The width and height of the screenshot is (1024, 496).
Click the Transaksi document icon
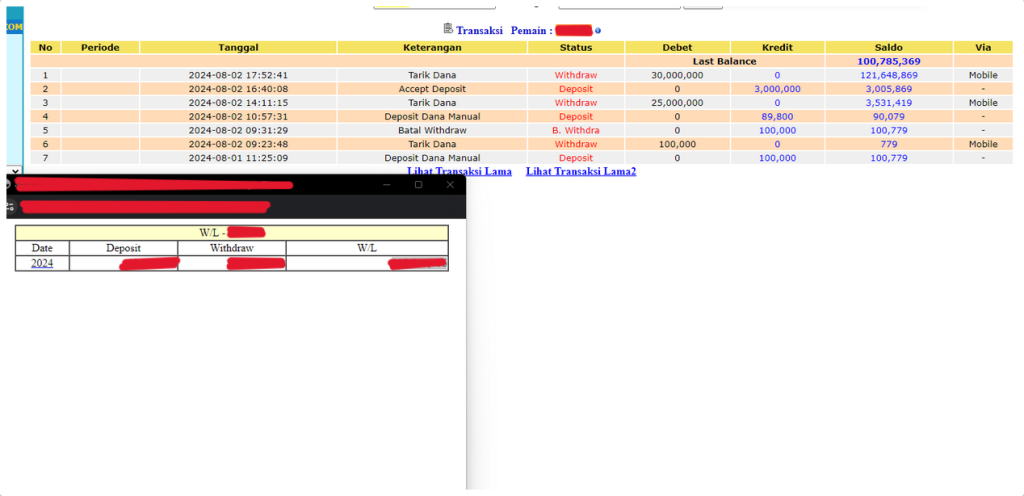click(x=447, y=30)
